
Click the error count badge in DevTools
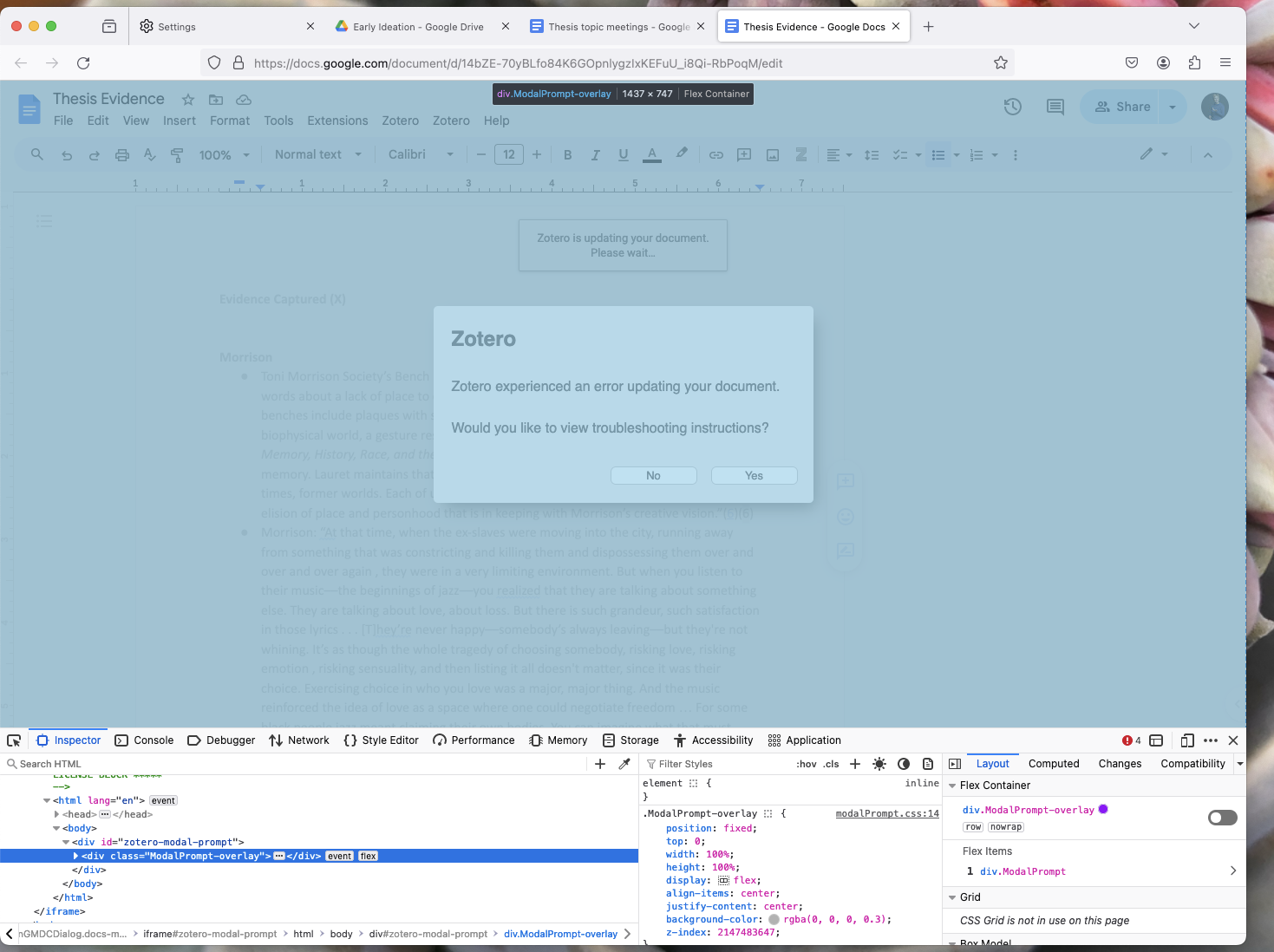(x=1132, y=740)
